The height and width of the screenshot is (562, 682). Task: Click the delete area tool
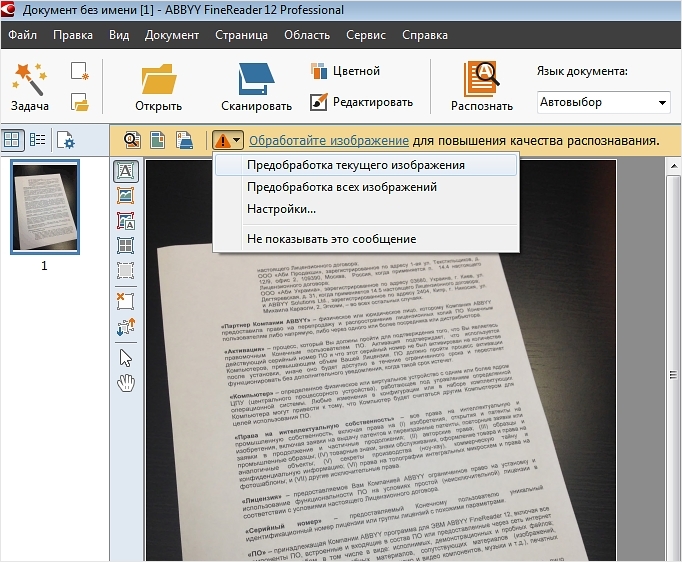pyautogui.click(x=126, y=301)
